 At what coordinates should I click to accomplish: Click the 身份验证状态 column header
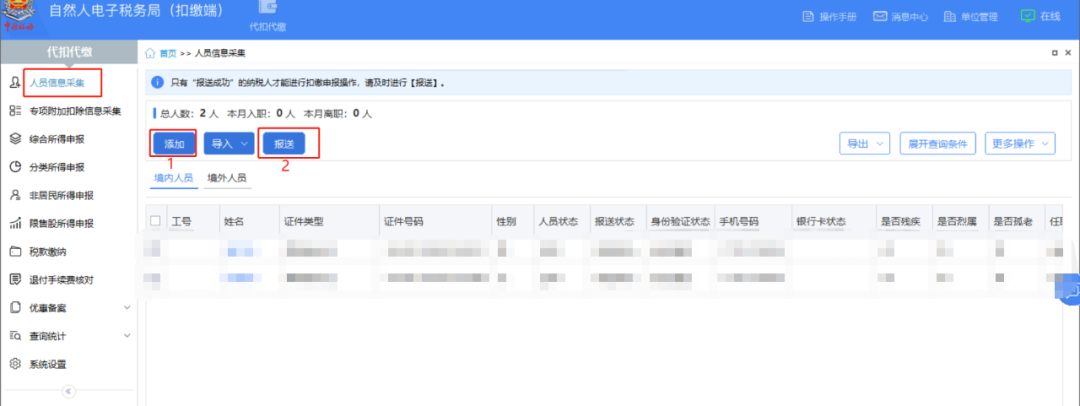point(679,222)
